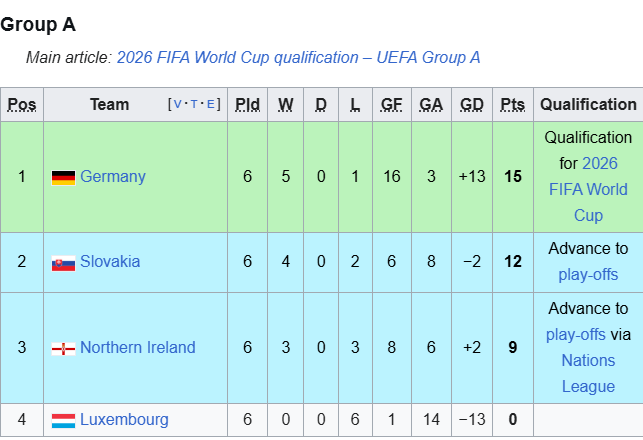The height and width of the screenshot is (440, 643).
Task: Visit the Luxembourg team page
Action: click(124, 420)
